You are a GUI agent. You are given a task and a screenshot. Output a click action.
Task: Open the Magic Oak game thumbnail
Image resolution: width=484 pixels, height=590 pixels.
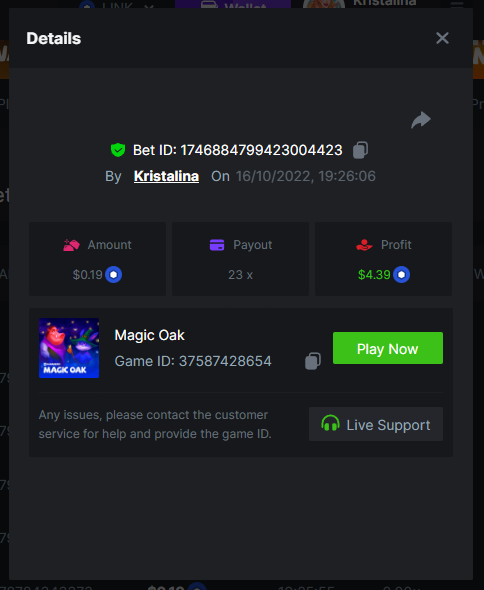tap(69, 348)
